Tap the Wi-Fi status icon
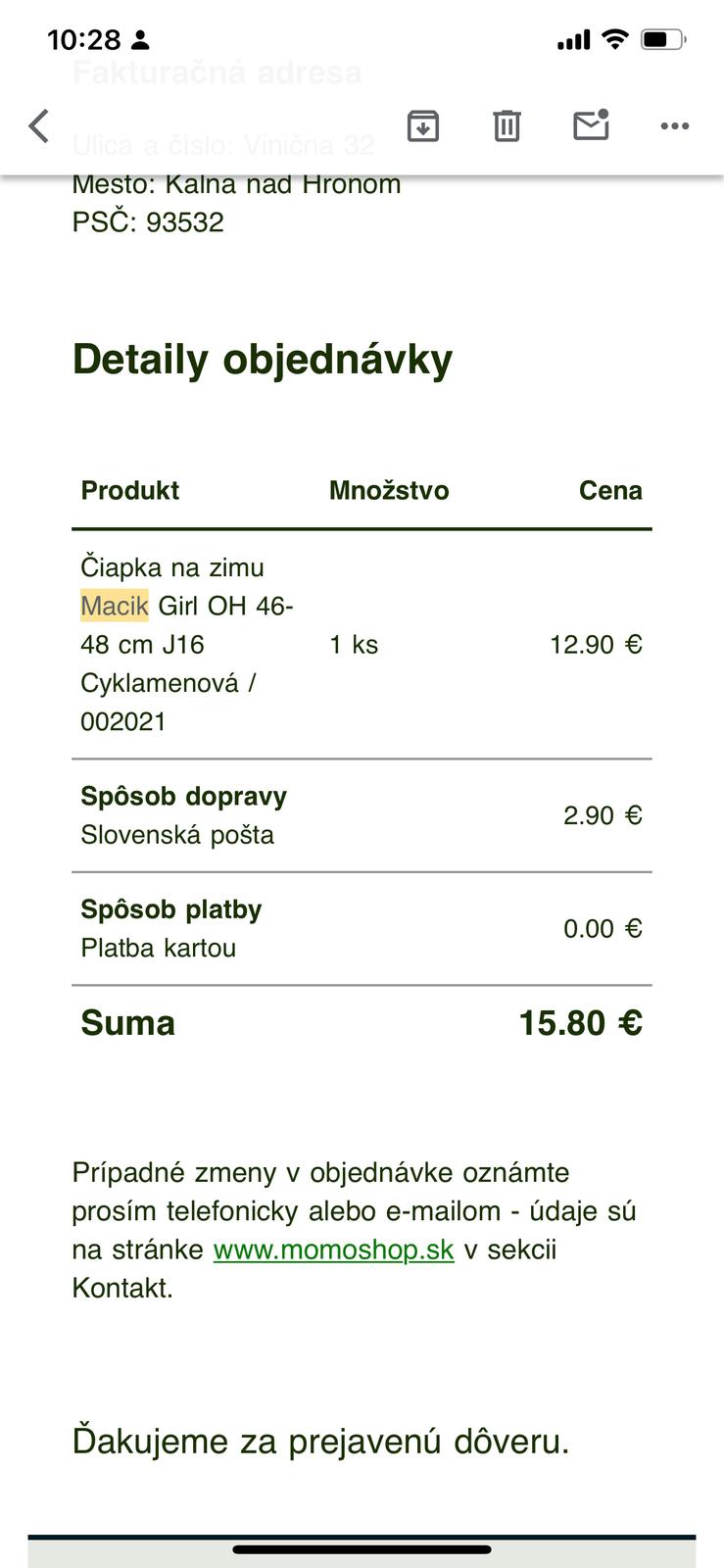The image size is (724, 1568). (615, 39)
